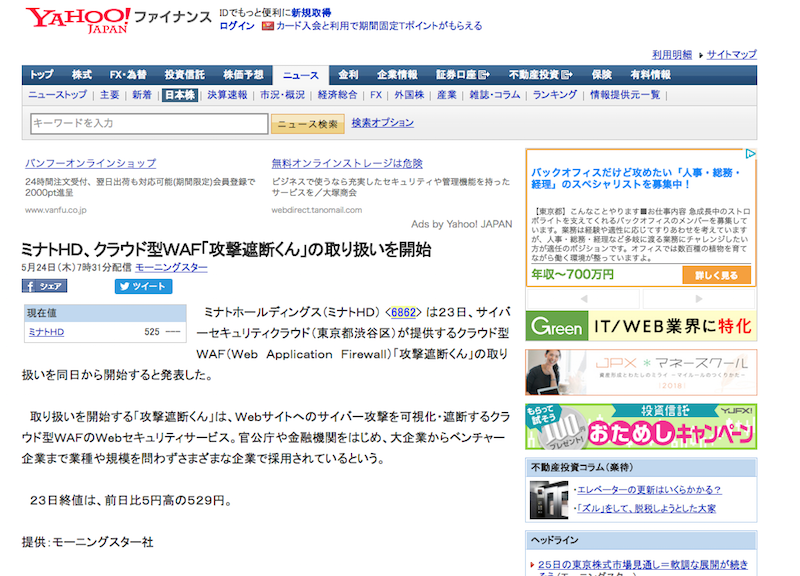Image resolution: width=800 pixels, height=576 pixels.
Task: Select 主要 news category
Action: (x=110, y=95)
